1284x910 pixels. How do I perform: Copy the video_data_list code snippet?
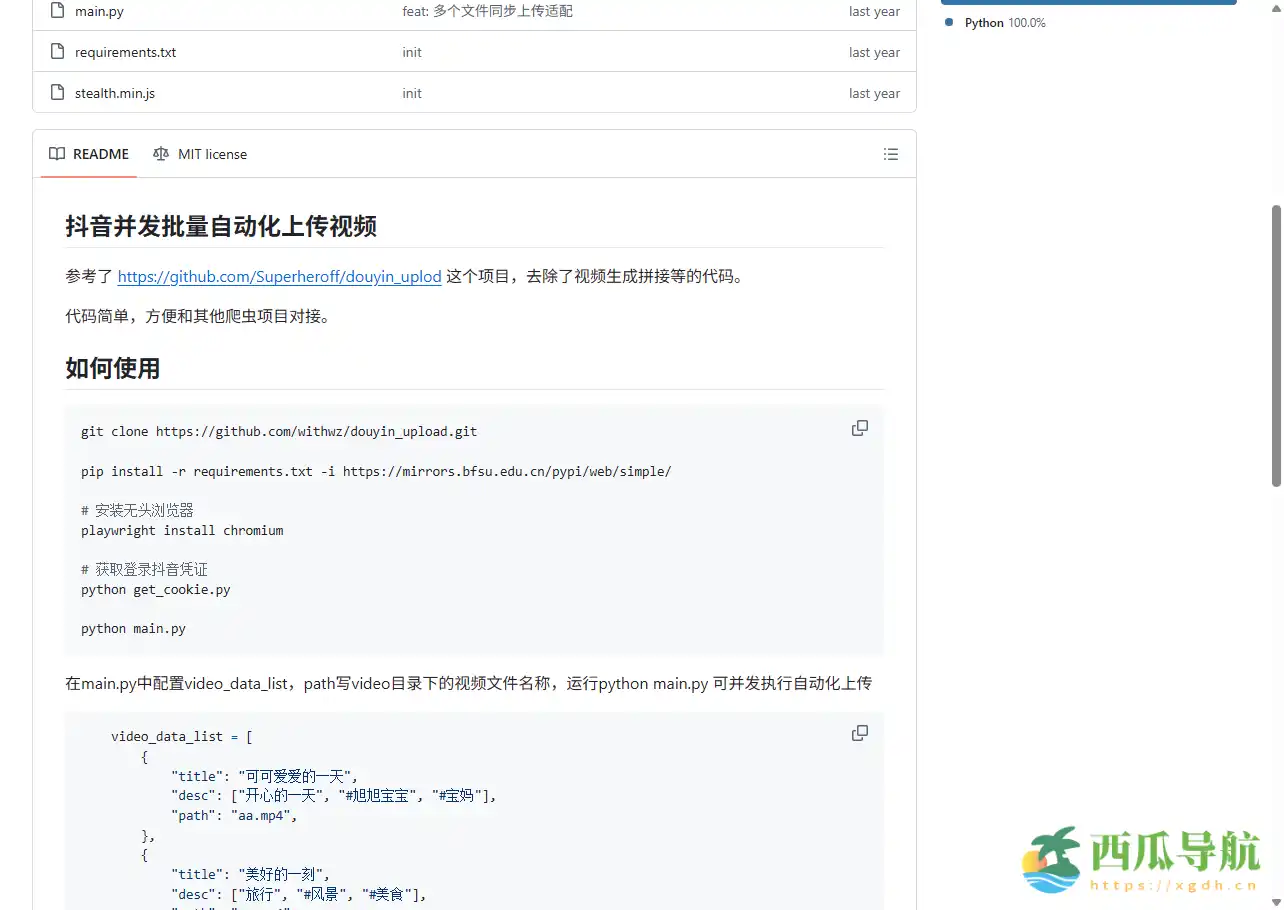tap(859, 732)
